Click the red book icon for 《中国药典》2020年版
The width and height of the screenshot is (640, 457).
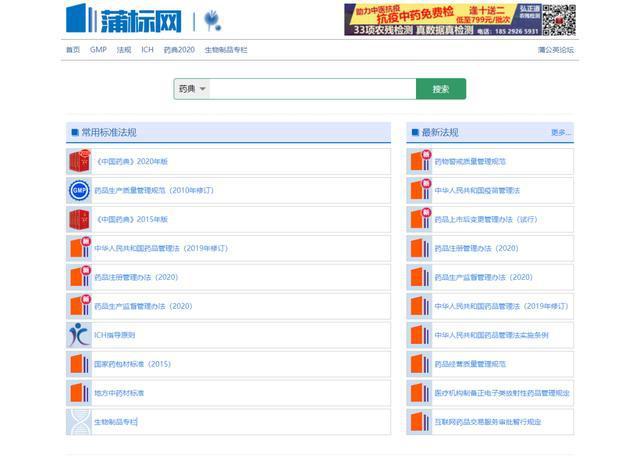(79, 161)
